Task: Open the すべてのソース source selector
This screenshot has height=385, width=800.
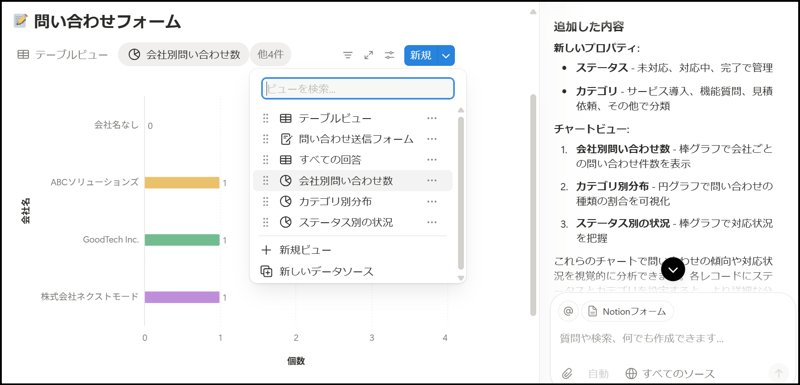Action: 670,373
